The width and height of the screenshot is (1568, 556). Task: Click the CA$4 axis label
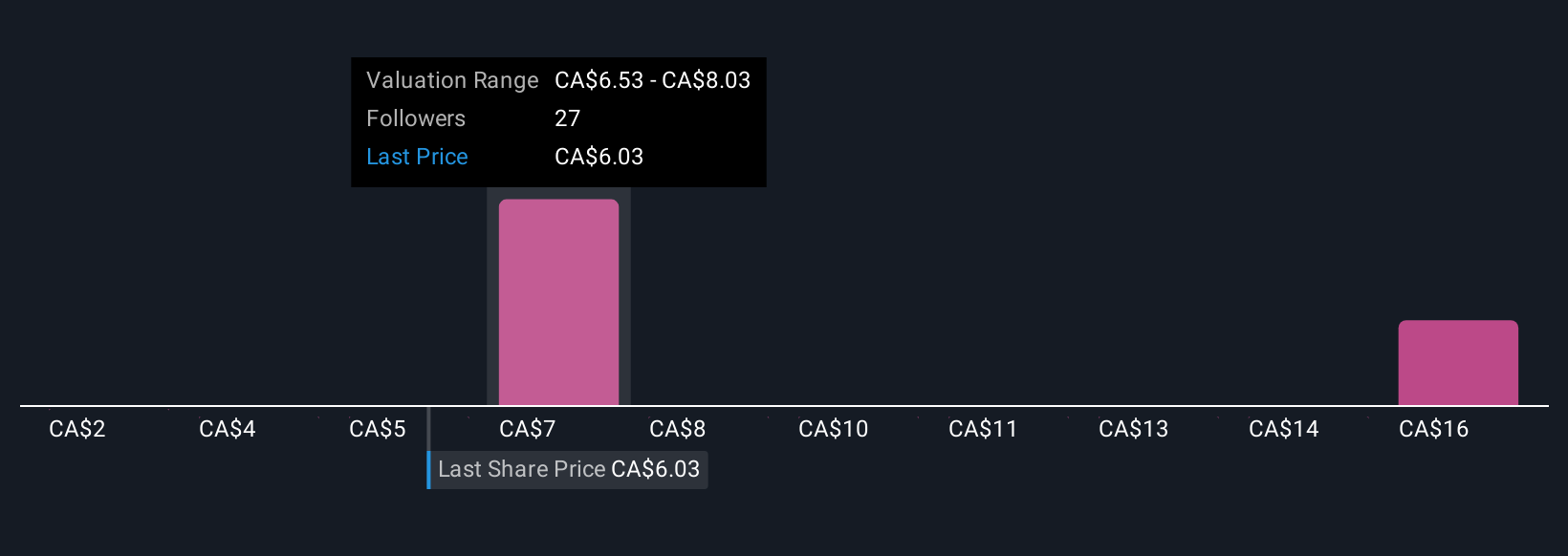(x=228, y=429)
